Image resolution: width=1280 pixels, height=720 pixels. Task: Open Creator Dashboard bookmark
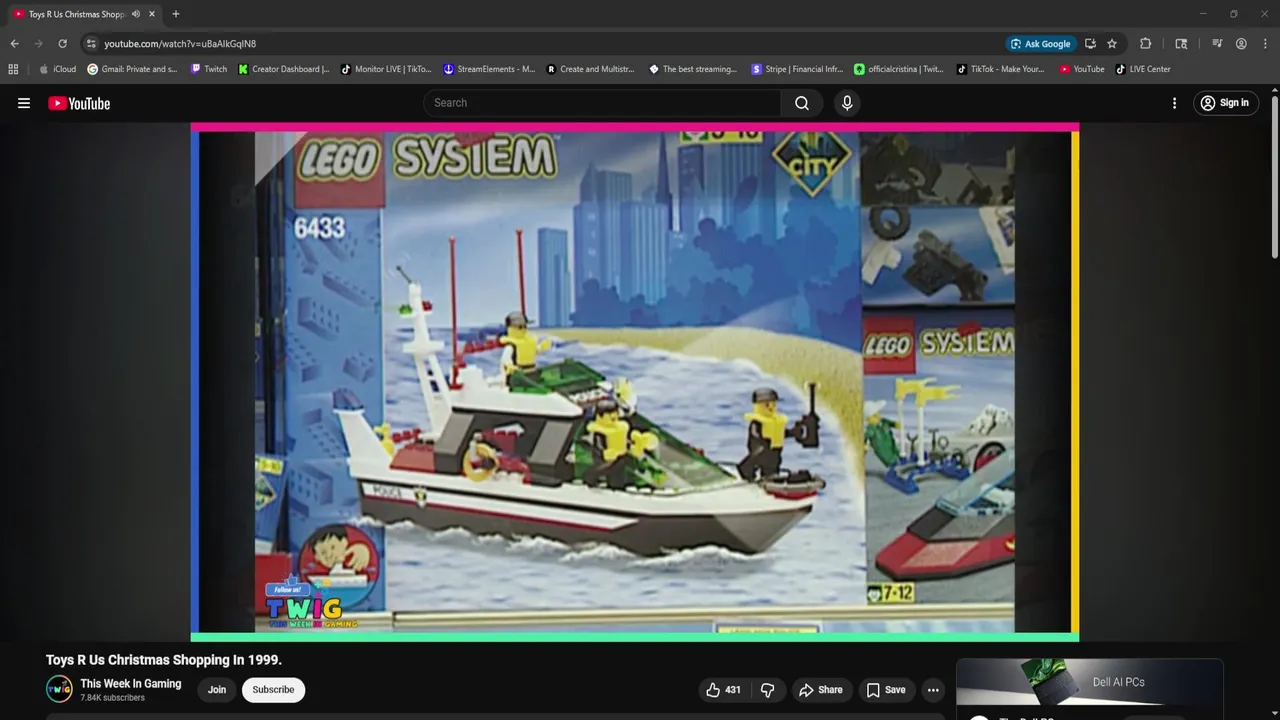click(x=284, y=69)
